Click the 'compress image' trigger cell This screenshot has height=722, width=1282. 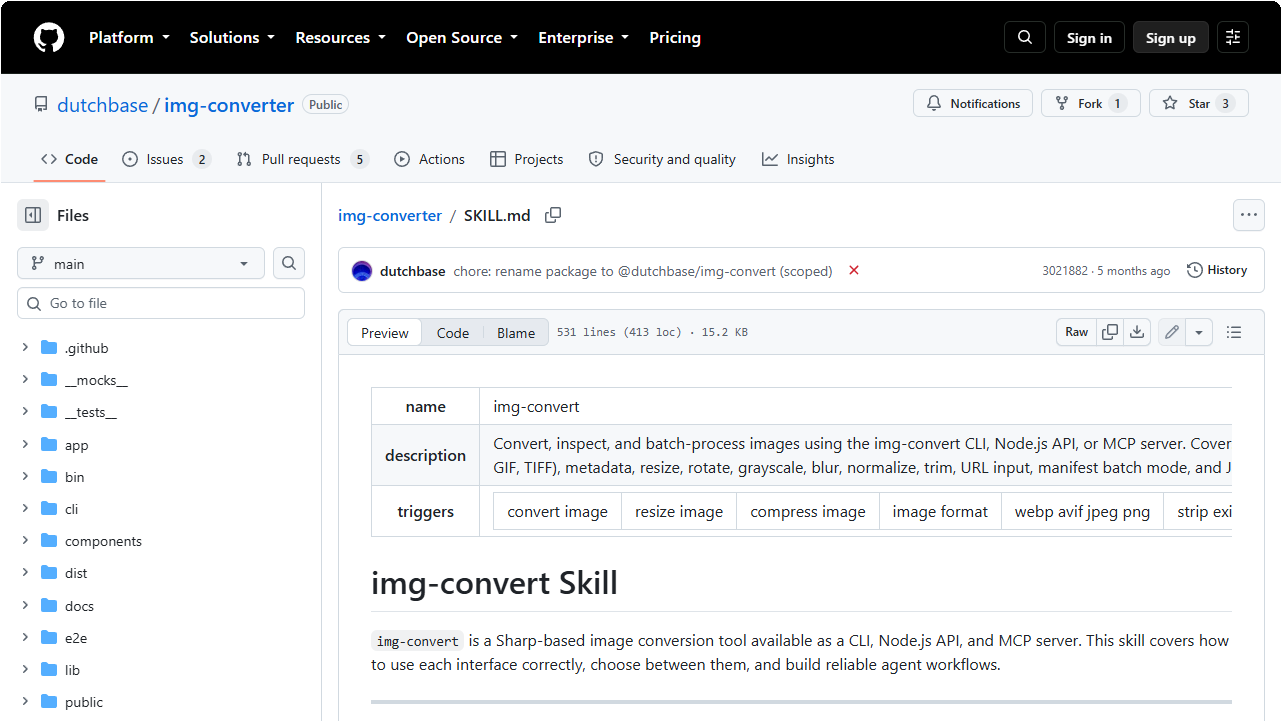coord(808,511)
